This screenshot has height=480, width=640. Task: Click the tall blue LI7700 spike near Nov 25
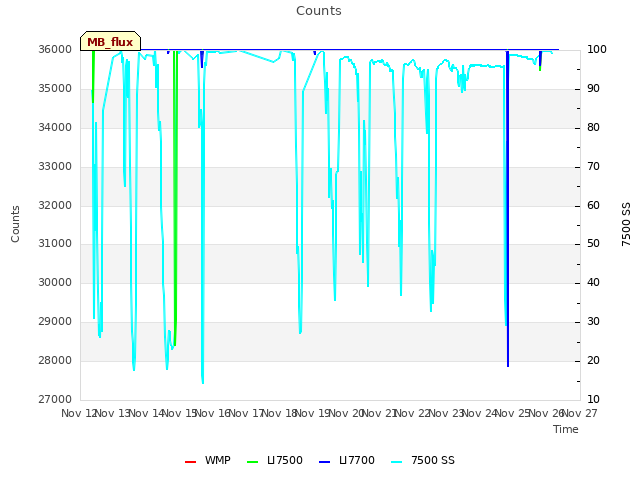(x=508, y=208)
